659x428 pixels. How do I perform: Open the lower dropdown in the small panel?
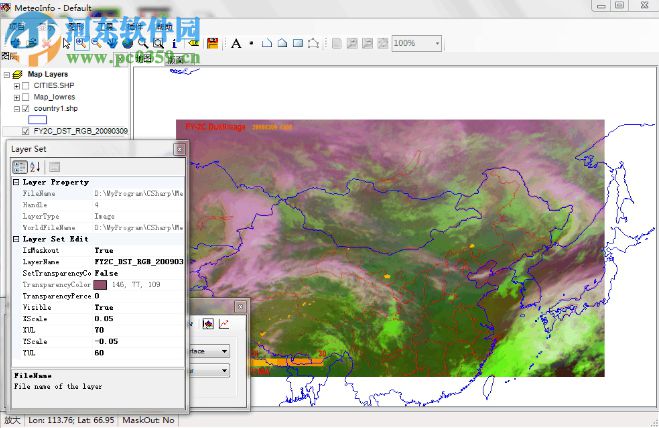coord(224,370)
